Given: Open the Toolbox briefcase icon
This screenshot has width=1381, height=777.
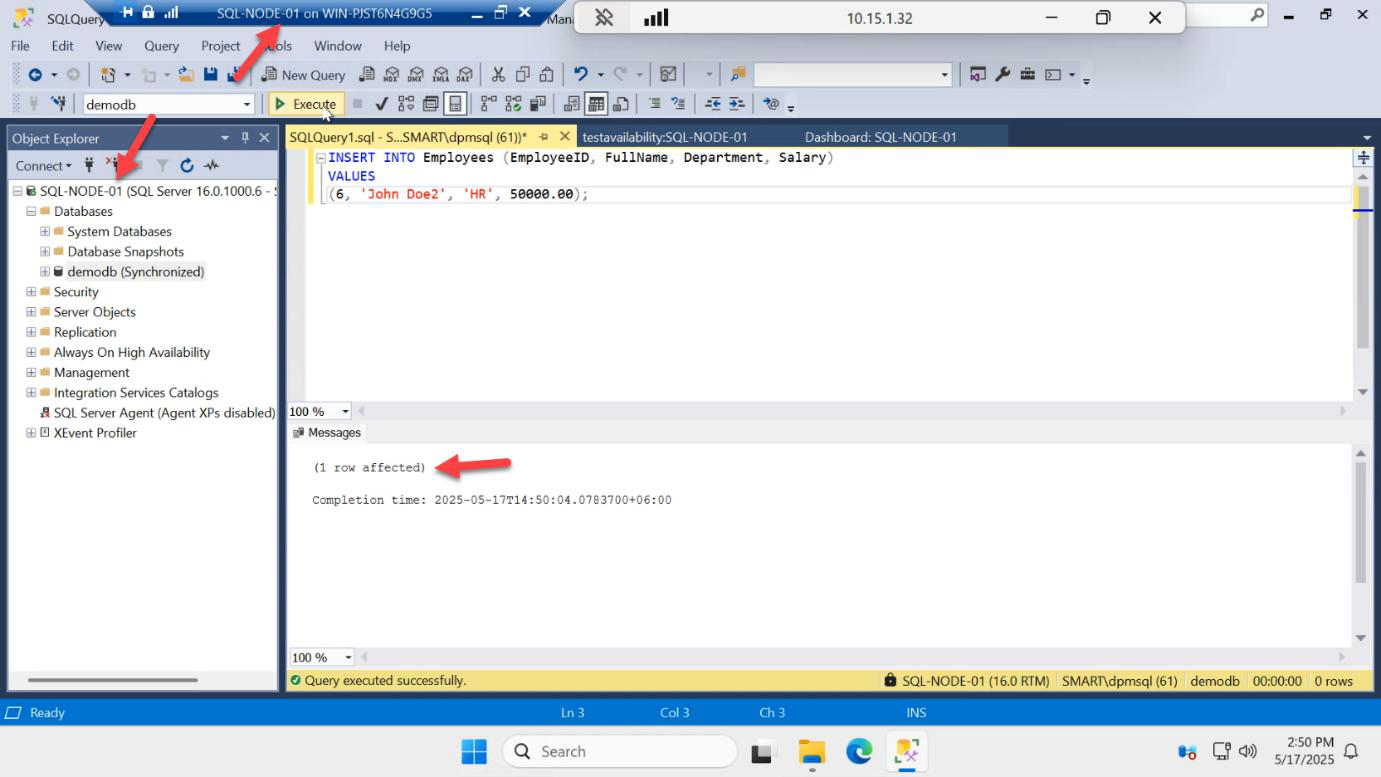Looking at the screenshot, I should [x=1027, y=75].
